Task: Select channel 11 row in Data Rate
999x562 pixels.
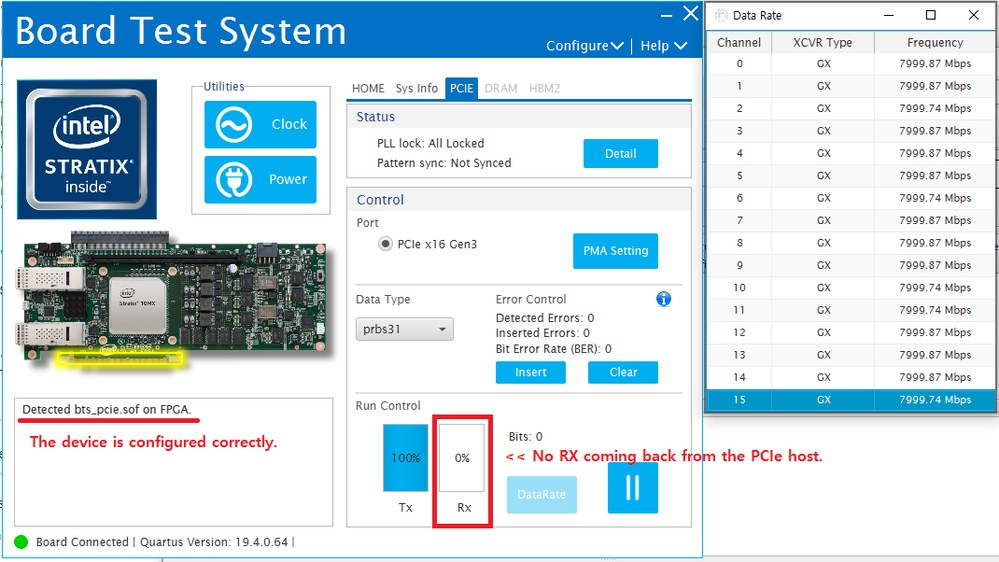Action: [x=851, y=310]
